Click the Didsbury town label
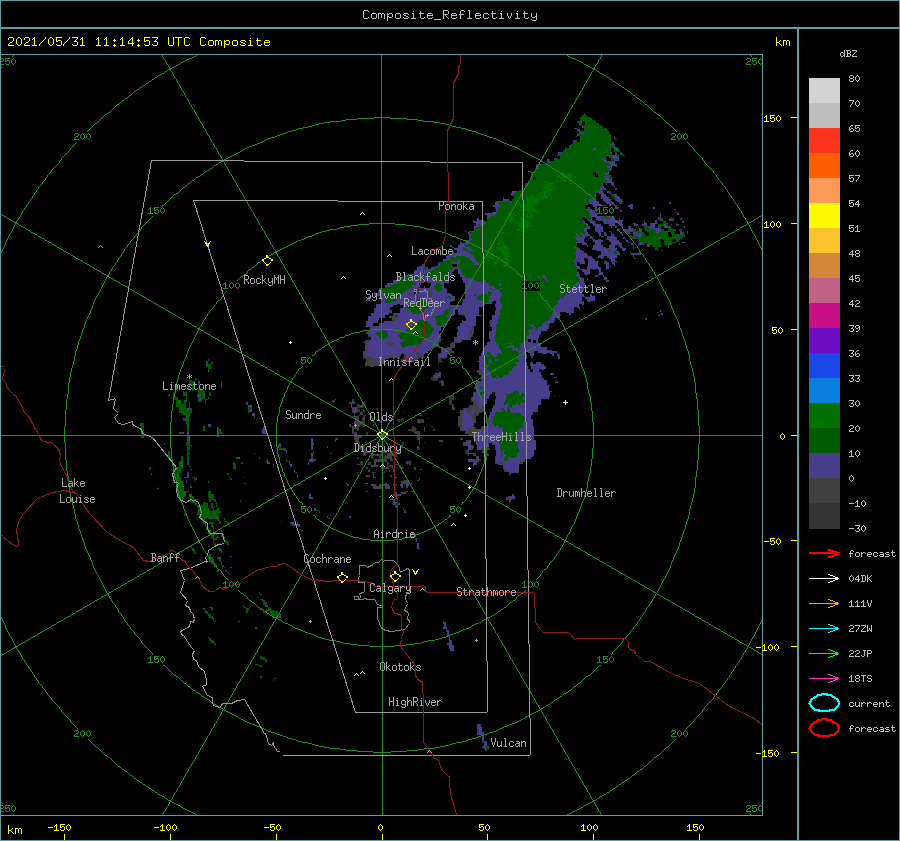The width and height of the screenshot is (900, 841). [x=377, y=448]
